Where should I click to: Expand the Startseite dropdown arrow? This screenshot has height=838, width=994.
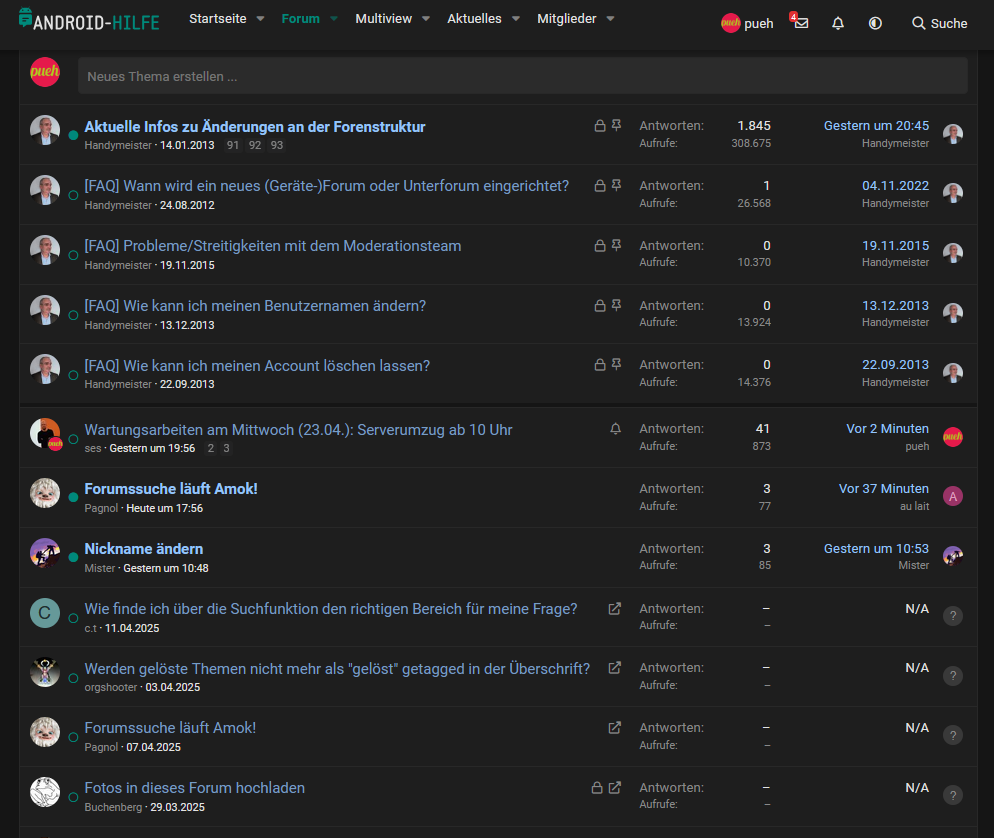coord(260,19)
